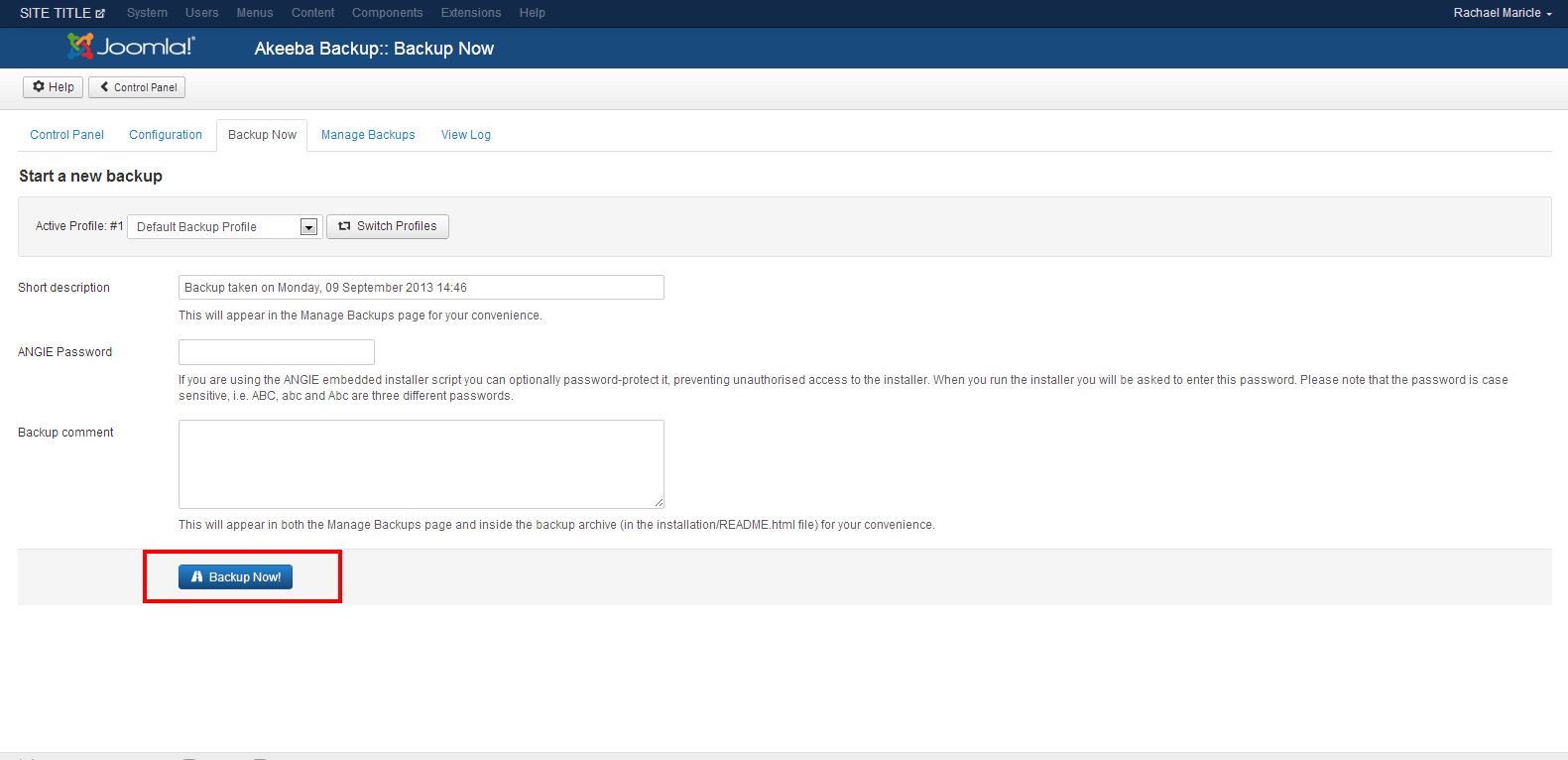Click the Switch Profiles button

pos(388,226)
